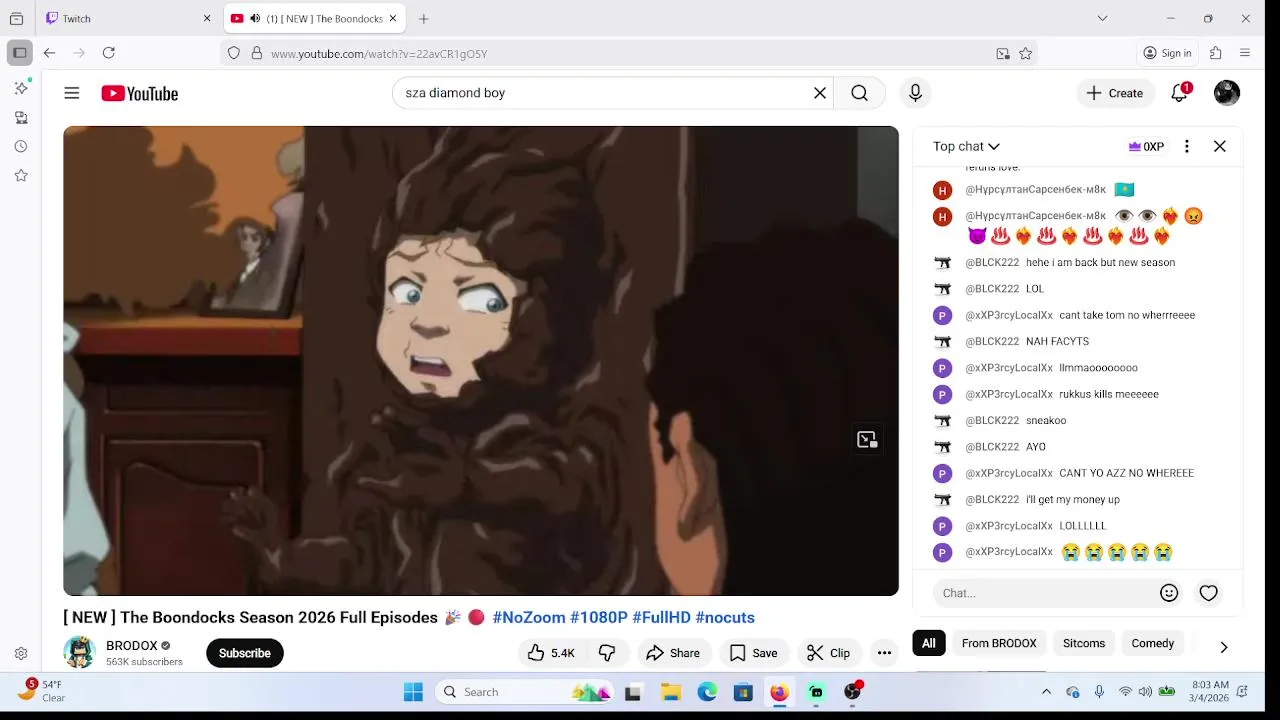Follow the #FullHD hashtag link

coord(661,618)
